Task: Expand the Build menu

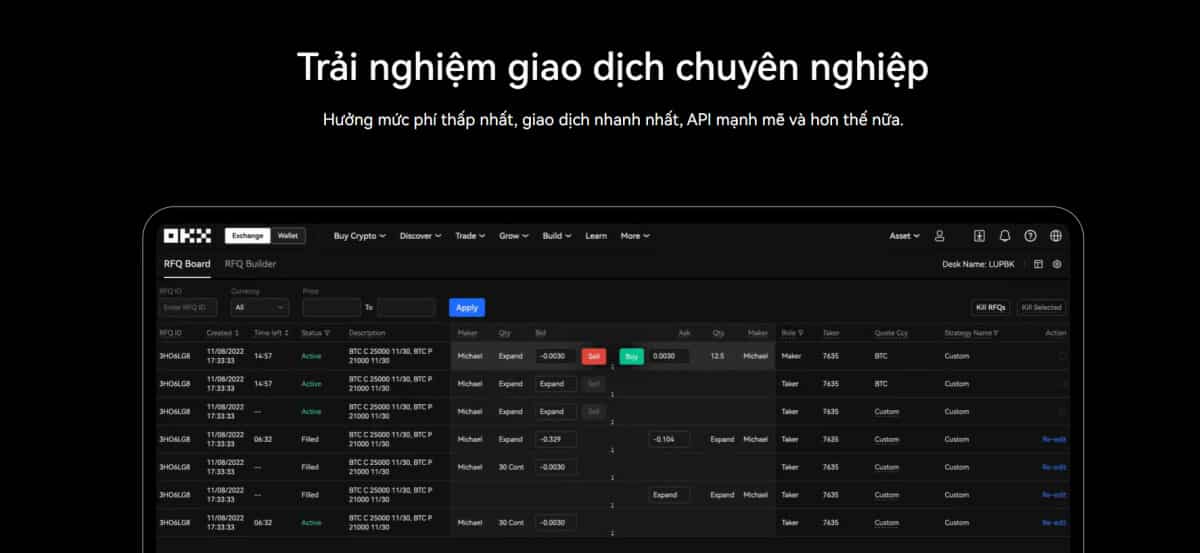Action: pyautogui.click(x=556, y=236)
